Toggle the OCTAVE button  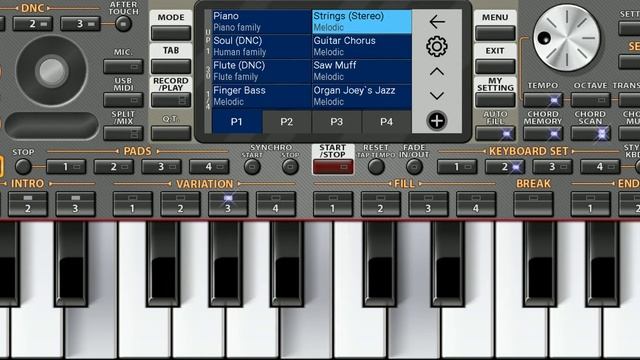[x=591, y=100]
